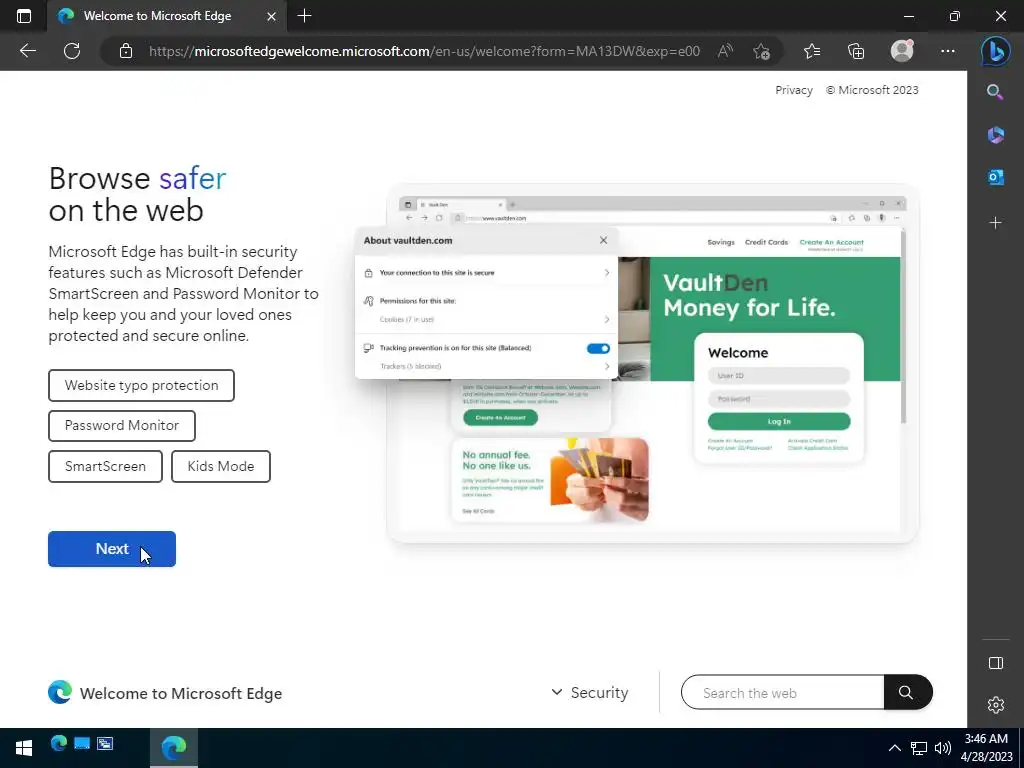Open sidebar Search tool
The width and height of the screenshot is (1024, 768).
pos(995,92)
